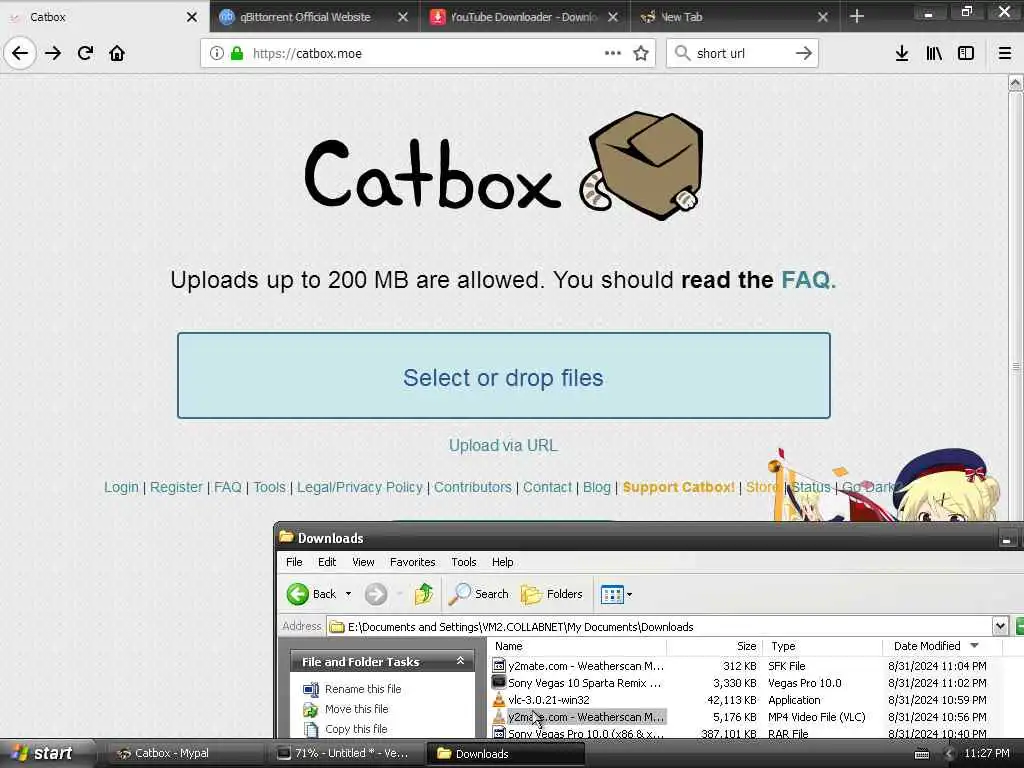Open the FAQ link in the headline

click(808, 280)
